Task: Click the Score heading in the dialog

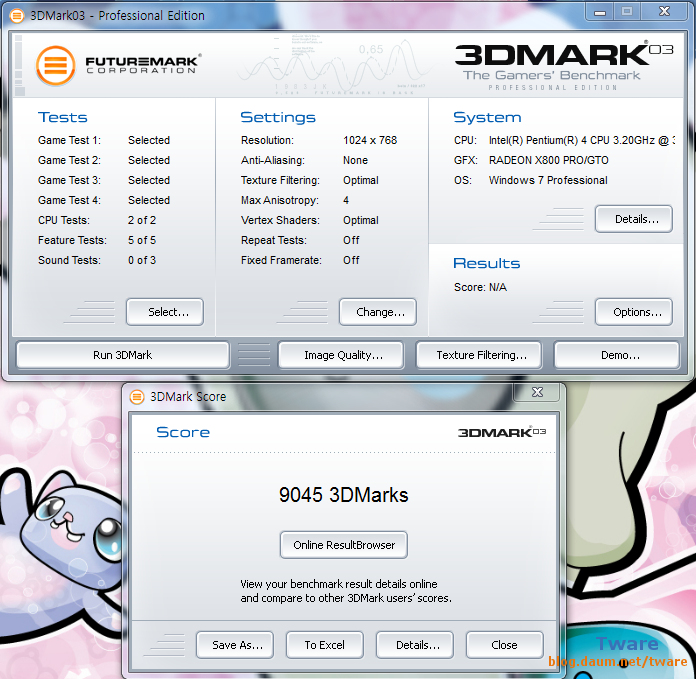Action: [x=183, y=432]
